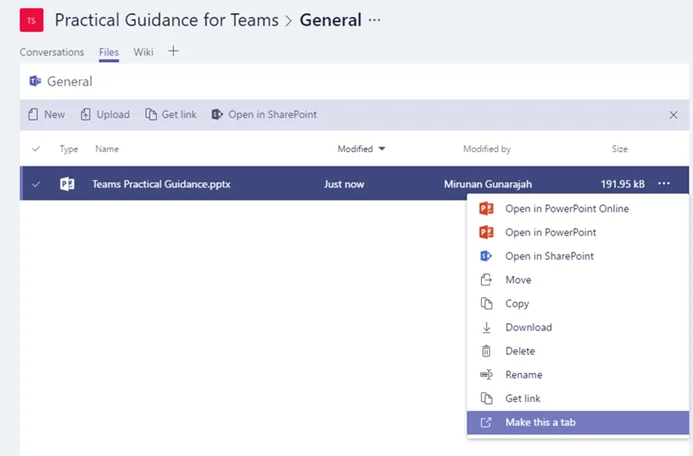
Task: Click the Move icon in context menu
Action: click(x=486, y=280)
